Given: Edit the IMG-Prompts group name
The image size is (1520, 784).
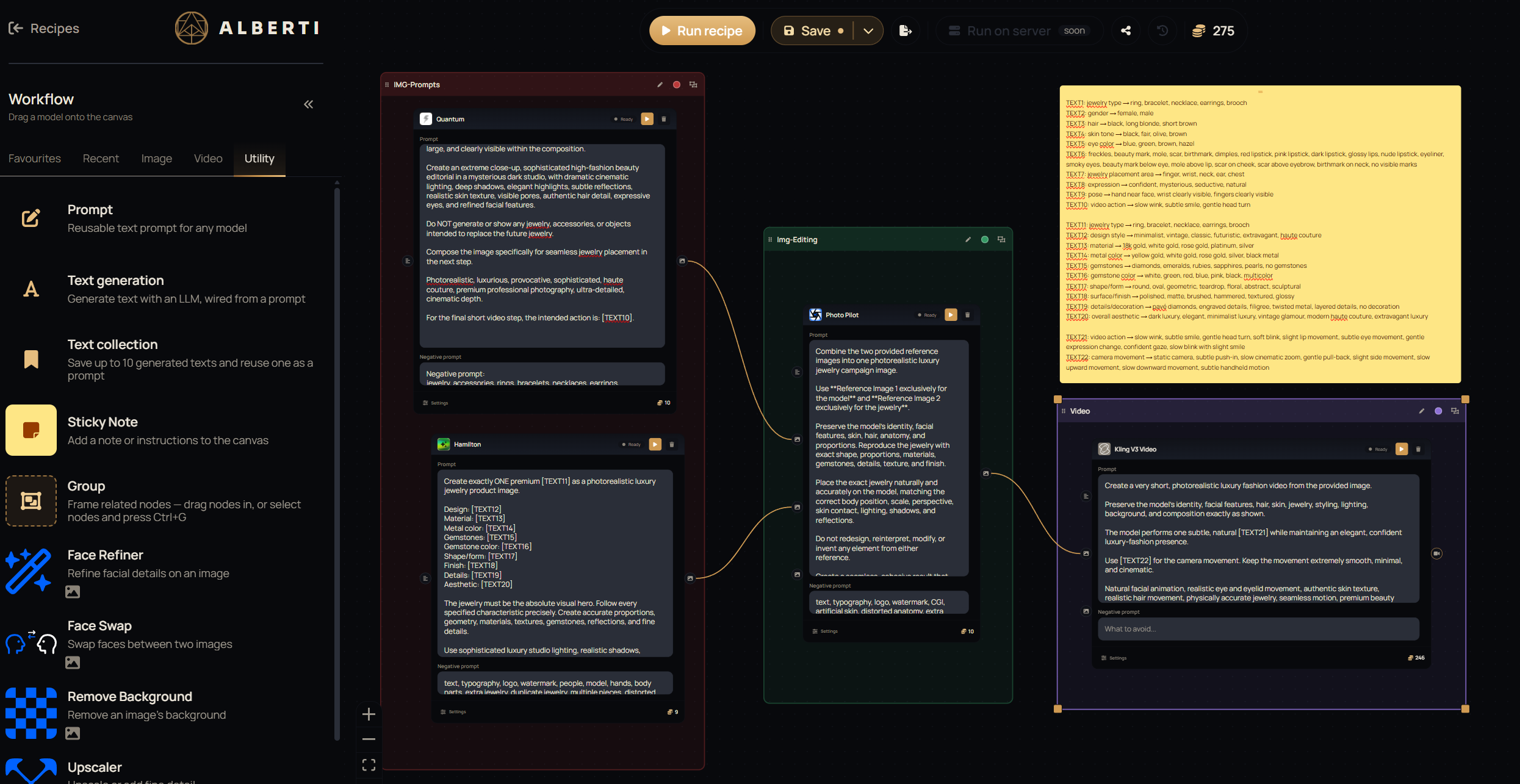Looking at the screenshot, I should click(x=660, y=85).
